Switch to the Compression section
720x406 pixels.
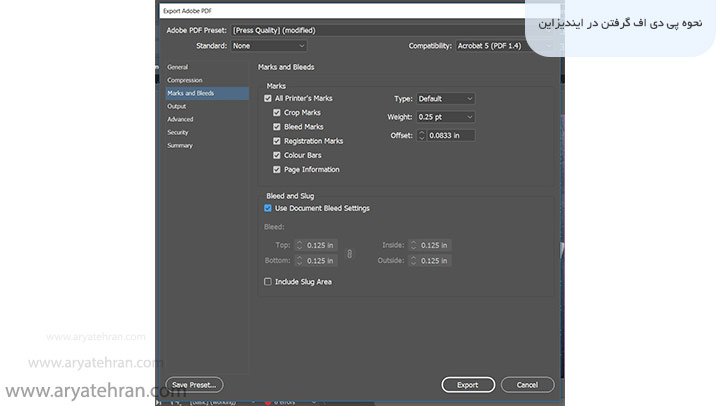click(185, 80)
